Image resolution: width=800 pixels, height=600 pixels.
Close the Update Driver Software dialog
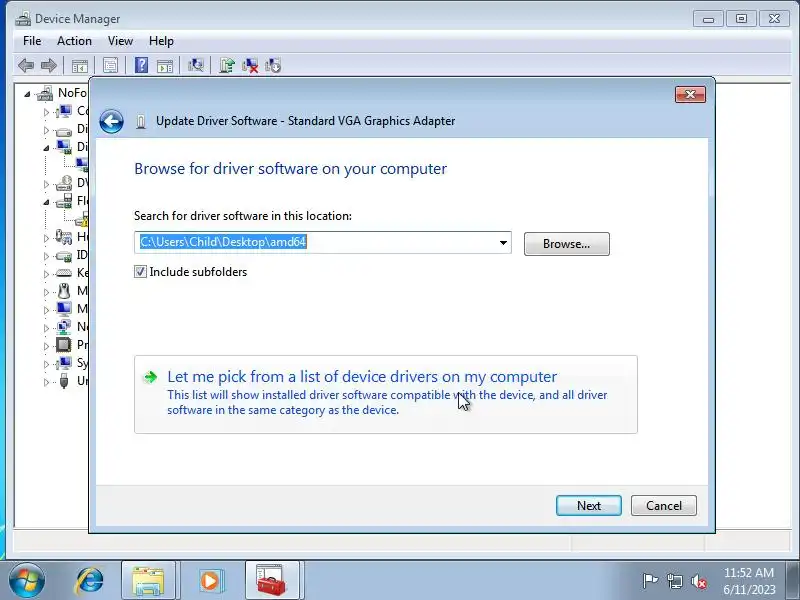[x=690, y=94]
